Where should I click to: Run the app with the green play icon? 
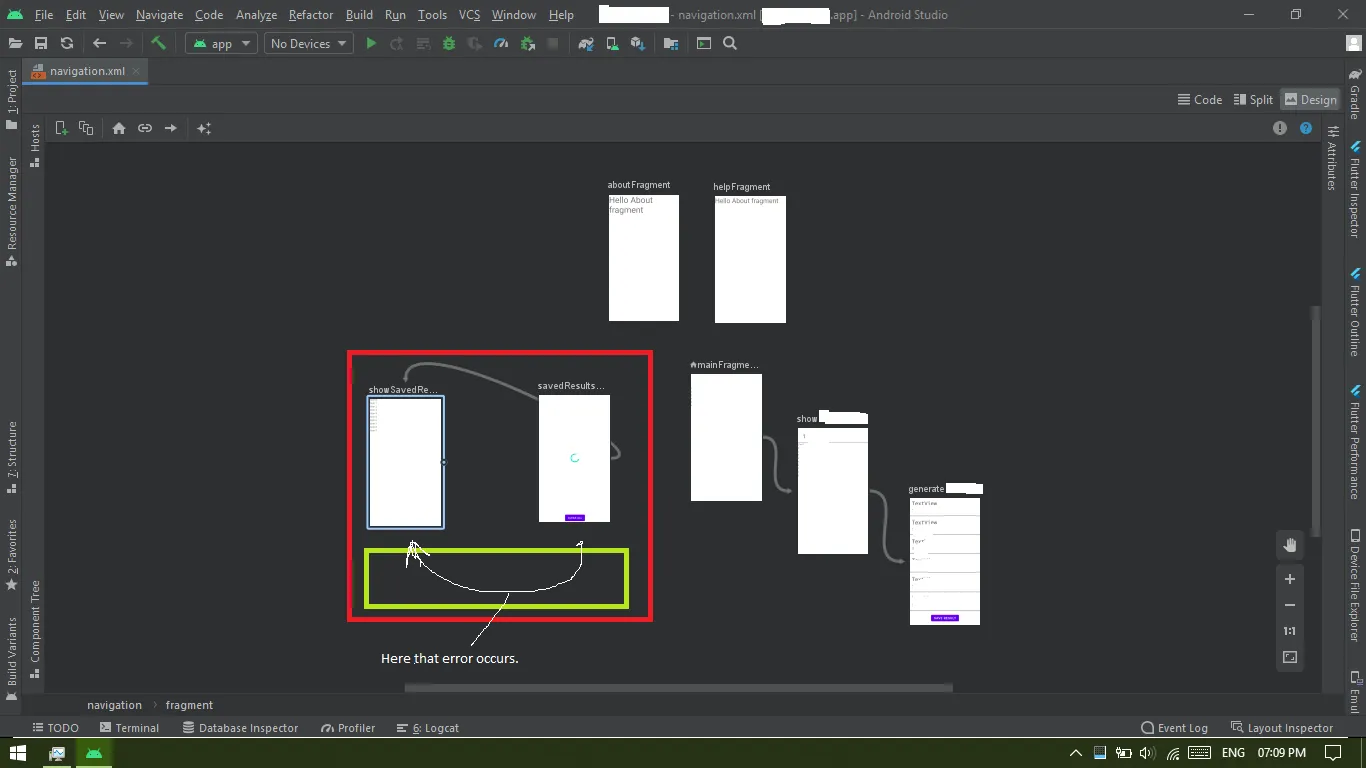[371, 43]
